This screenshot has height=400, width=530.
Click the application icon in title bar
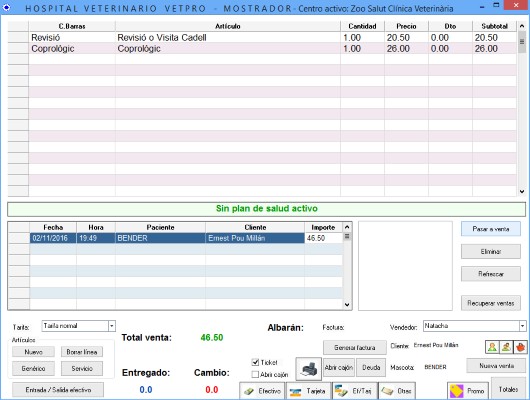pos(6,7)
